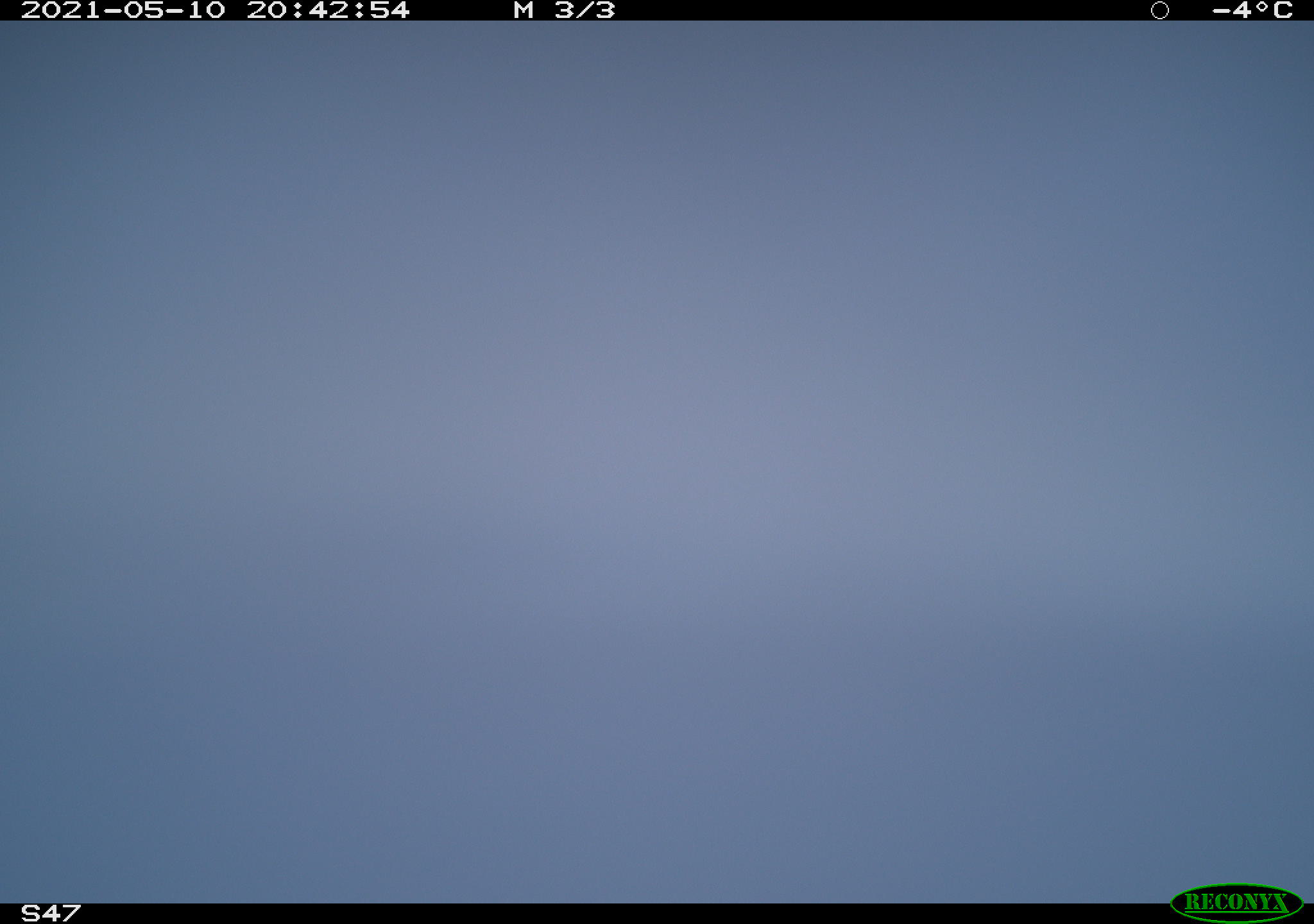Click the degree symbol in the temperature

coord(1262,6)
